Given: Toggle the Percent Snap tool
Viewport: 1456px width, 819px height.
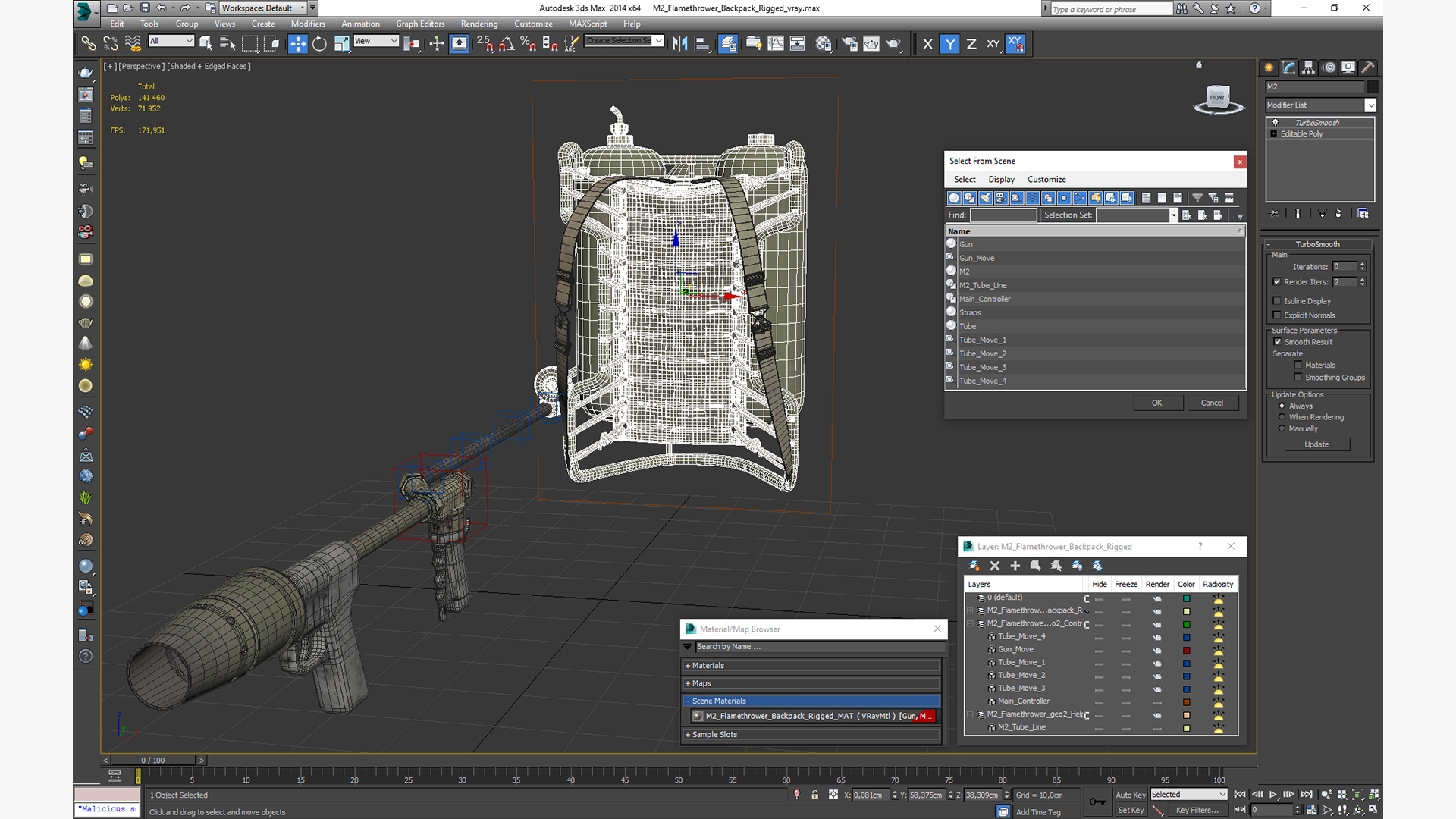Looking at the screenshot, I should (529, 44).
